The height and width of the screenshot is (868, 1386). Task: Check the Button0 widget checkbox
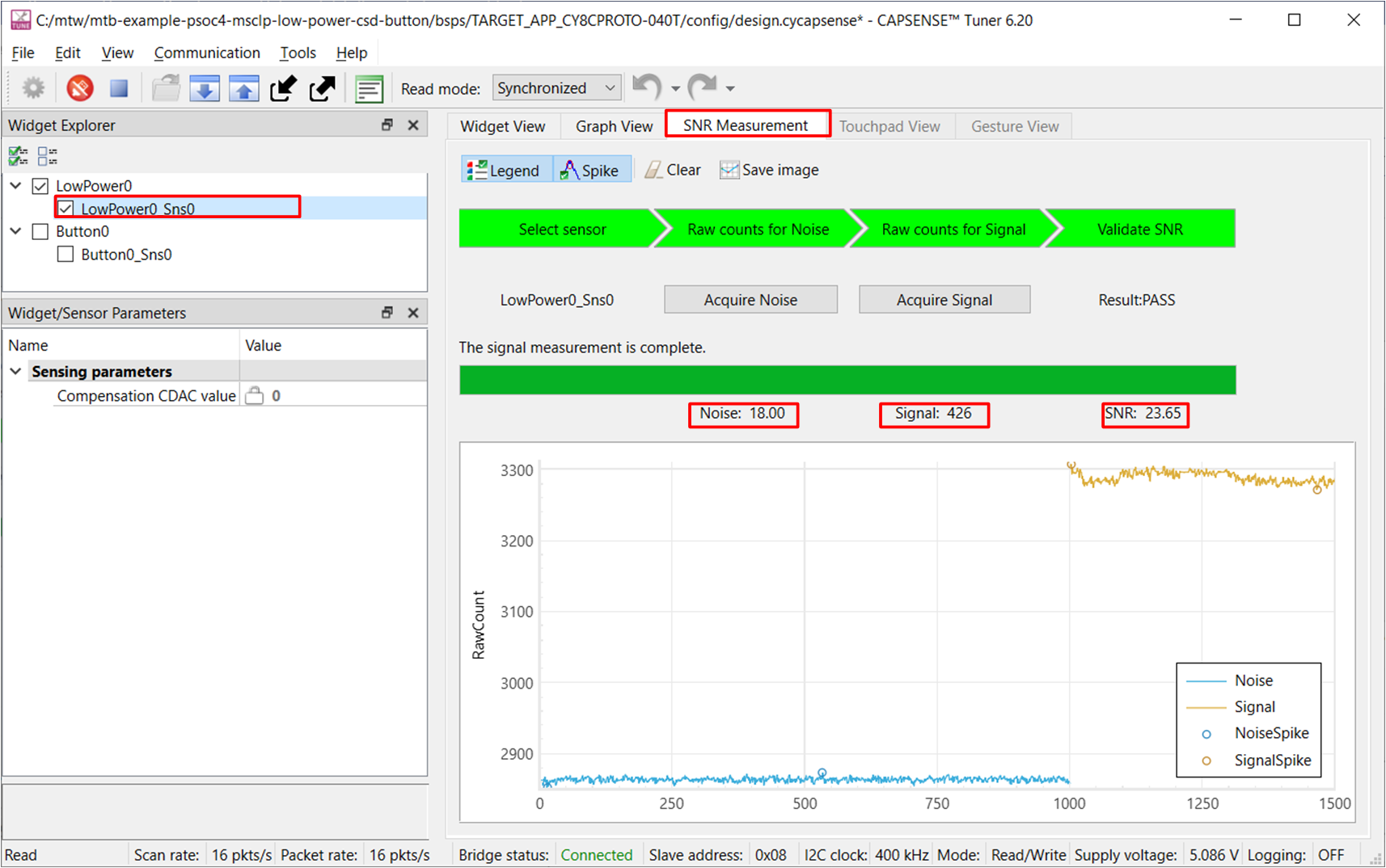click(x=40, y=232)
